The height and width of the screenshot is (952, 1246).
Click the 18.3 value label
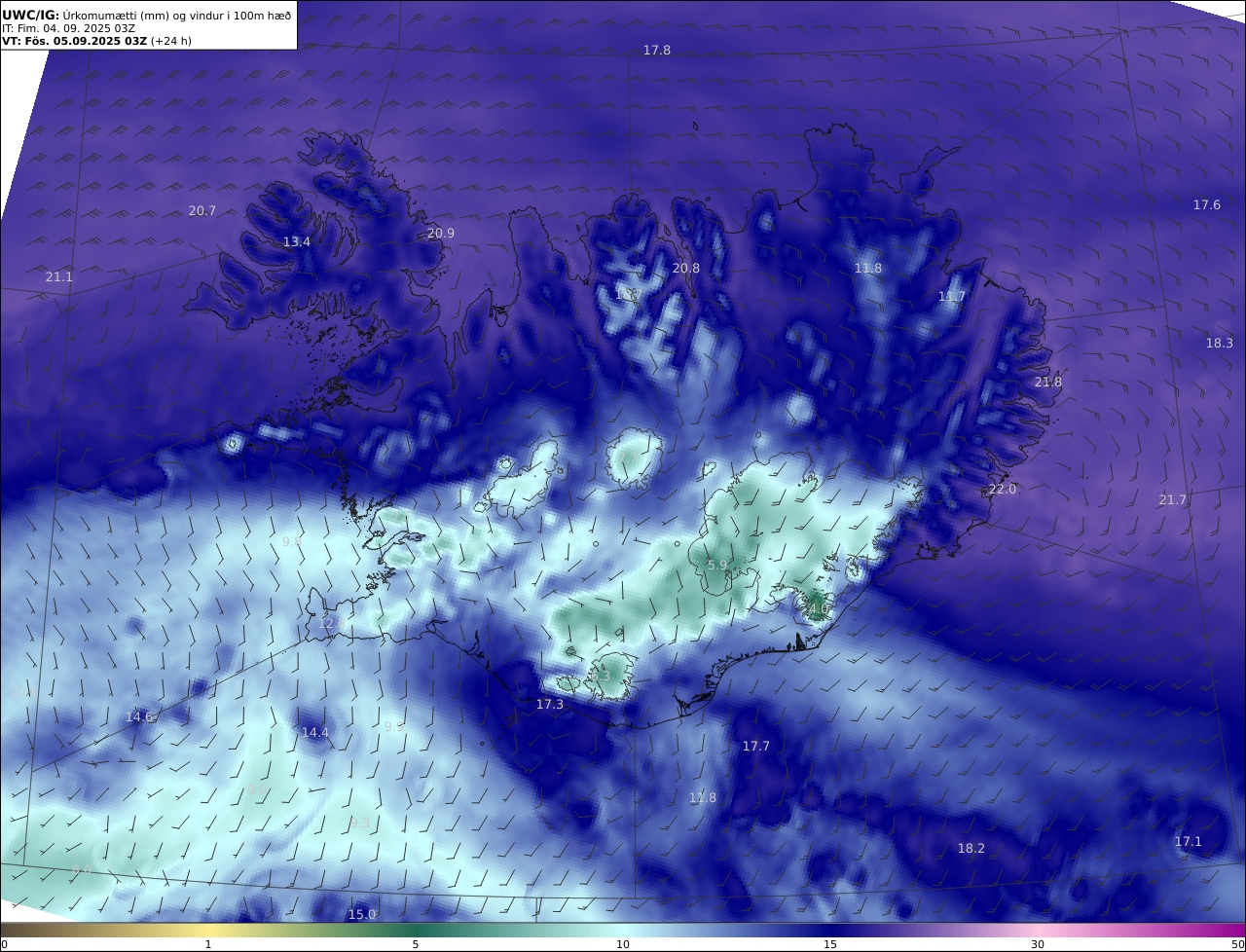(1220, 343)
